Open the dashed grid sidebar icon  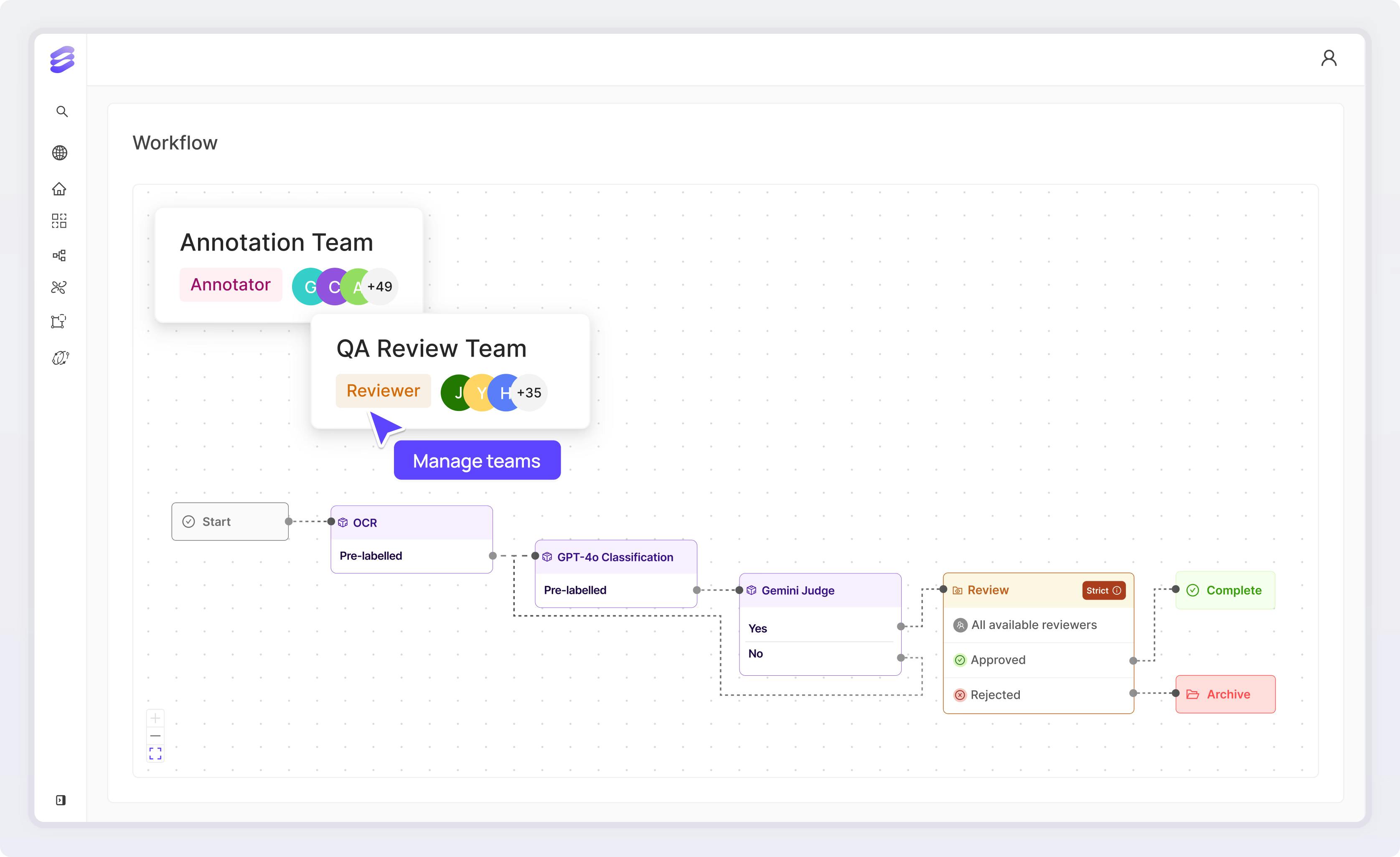[x=59, y=221]
